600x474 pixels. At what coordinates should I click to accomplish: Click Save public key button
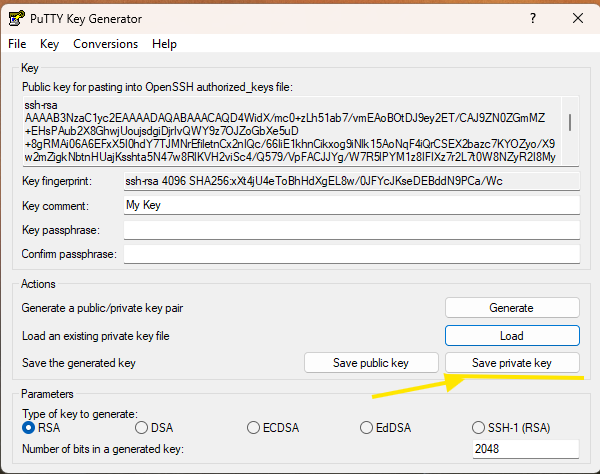(371, 362)
